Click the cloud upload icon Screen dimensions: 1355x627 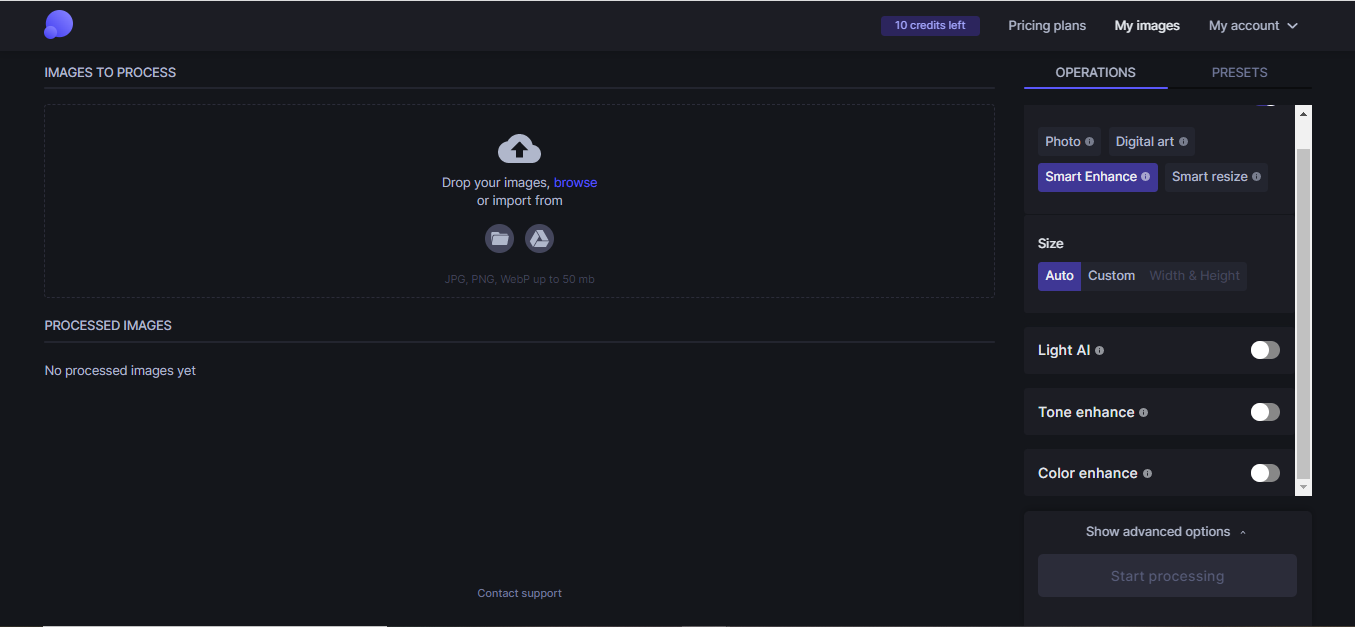(x=519, y=149)
